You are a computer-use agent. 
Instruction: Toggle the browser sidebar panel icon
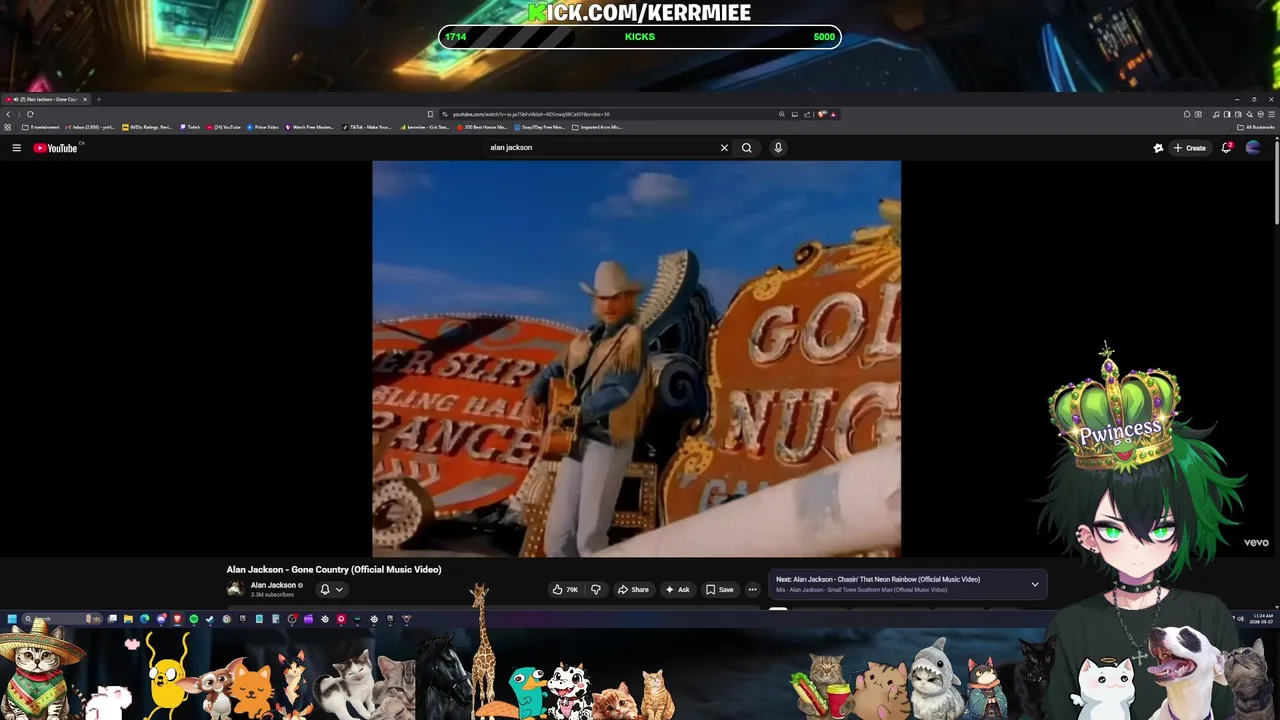pos(1227,114)
